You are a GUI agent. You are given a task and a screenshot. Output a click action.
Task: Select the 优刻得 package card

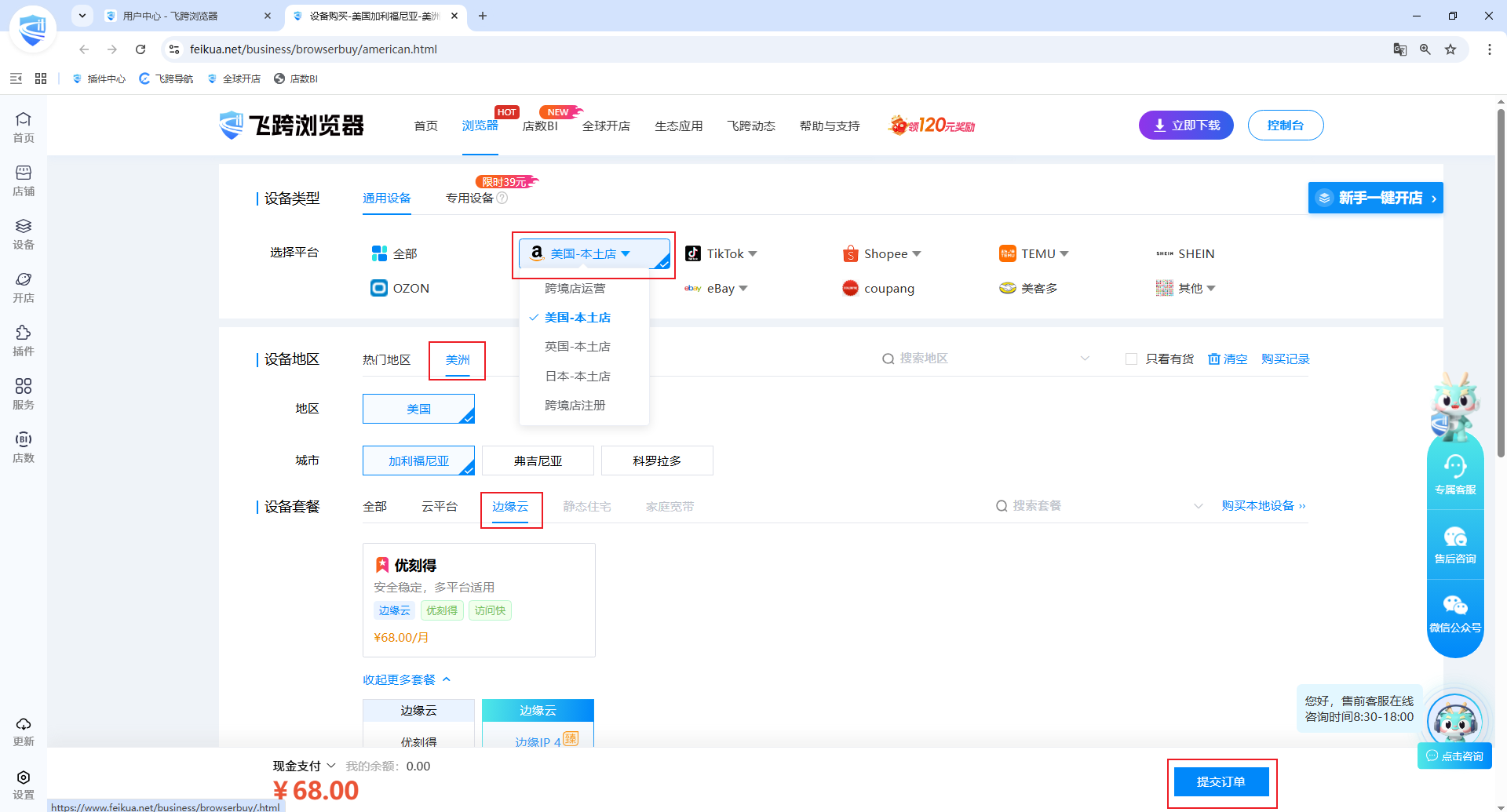tap(479, 600)
